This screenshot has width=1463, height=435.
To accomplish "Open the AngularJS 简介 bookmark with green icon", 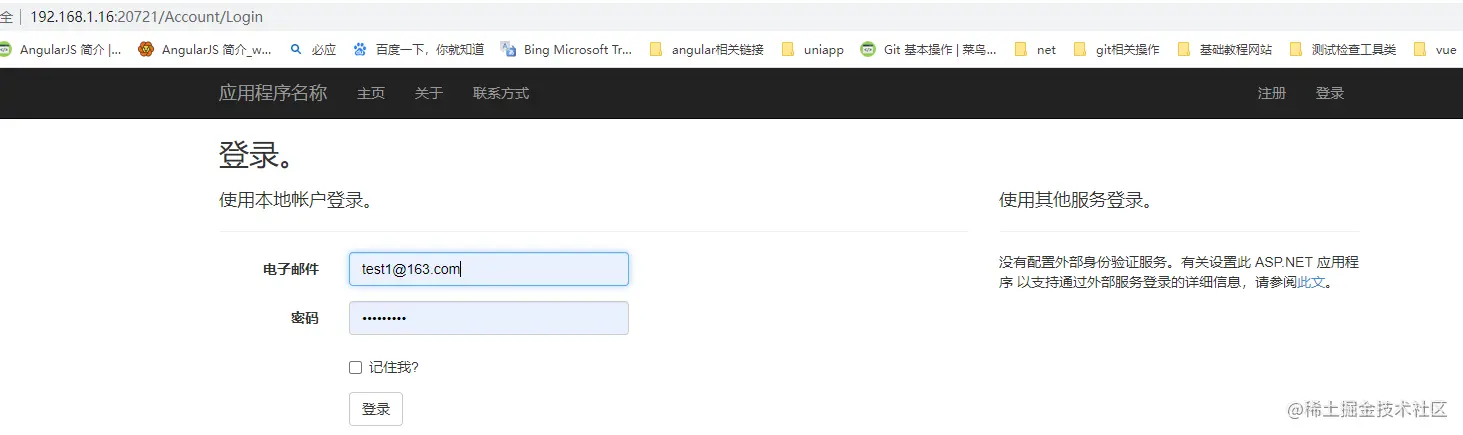I will click(62, 49).
